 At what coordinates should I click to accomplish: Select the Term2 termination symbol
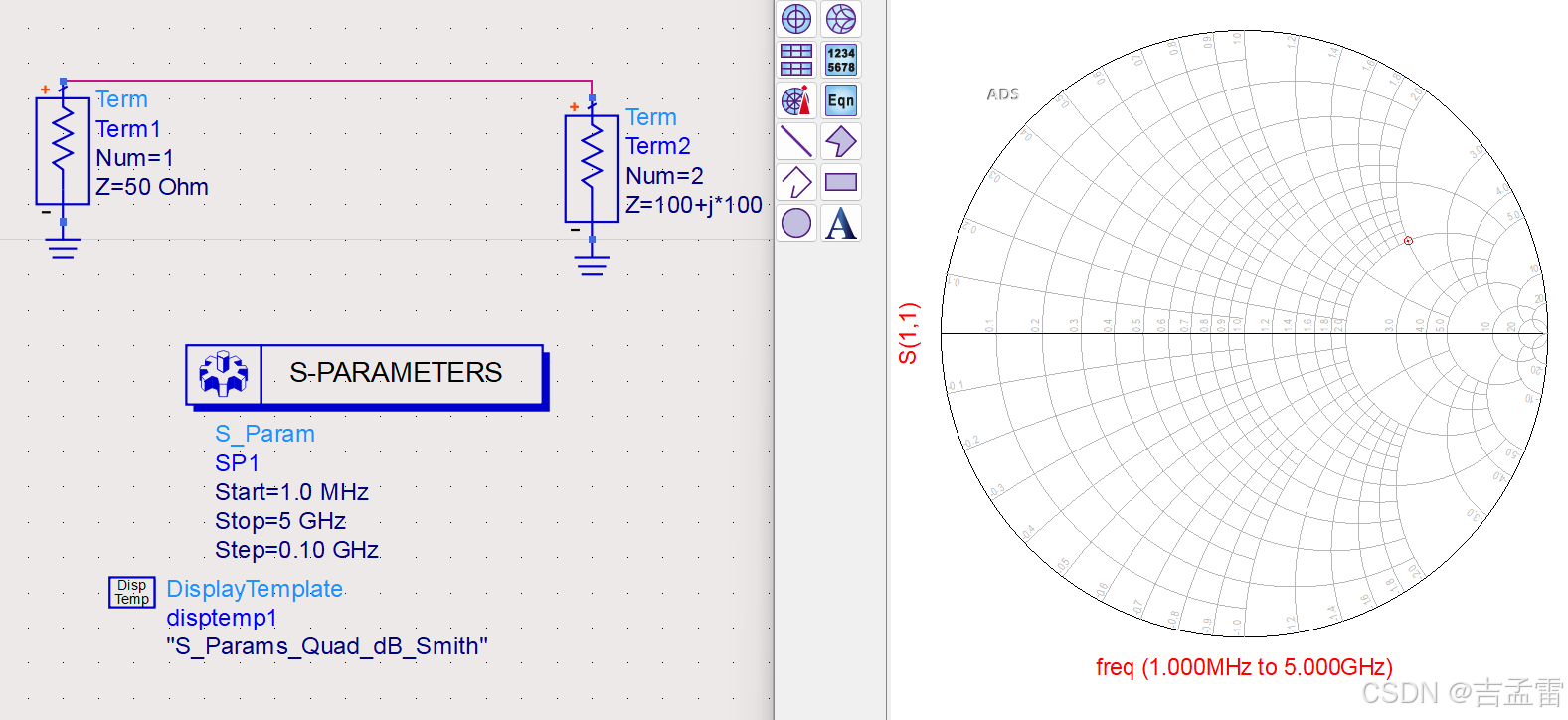(592, 169)
